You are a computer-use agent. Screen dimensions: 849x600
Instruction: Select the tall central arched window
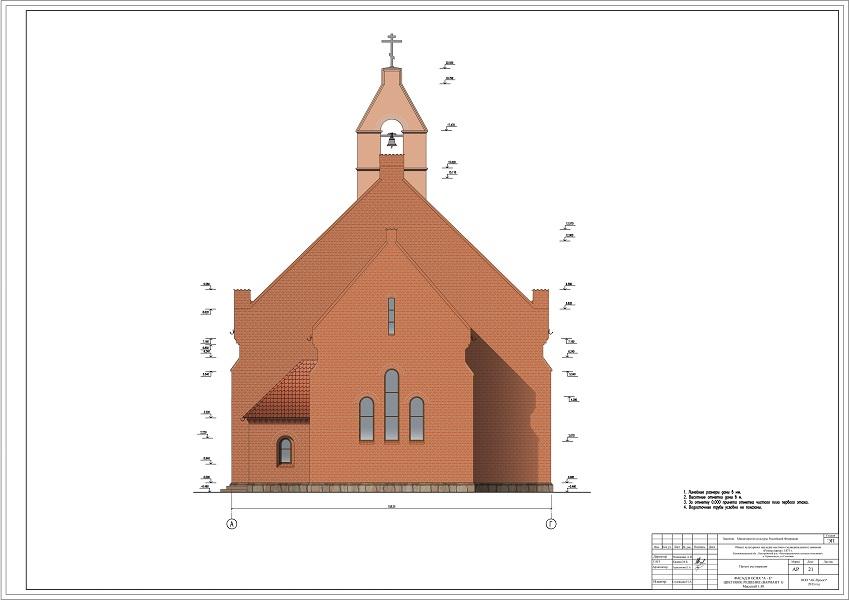[x=391, y=404]
